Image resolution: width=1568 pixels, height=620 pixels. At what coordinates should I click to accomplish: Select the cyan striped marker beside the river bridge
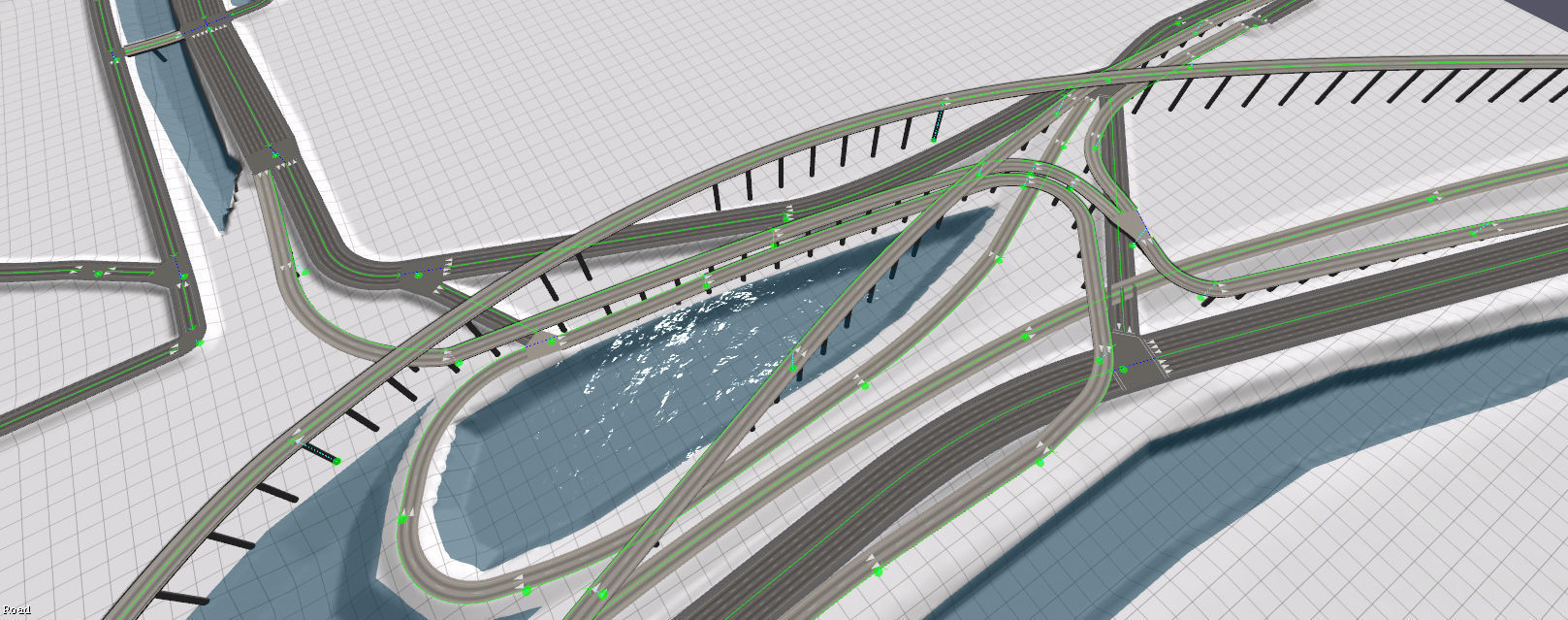click(319, 452)
